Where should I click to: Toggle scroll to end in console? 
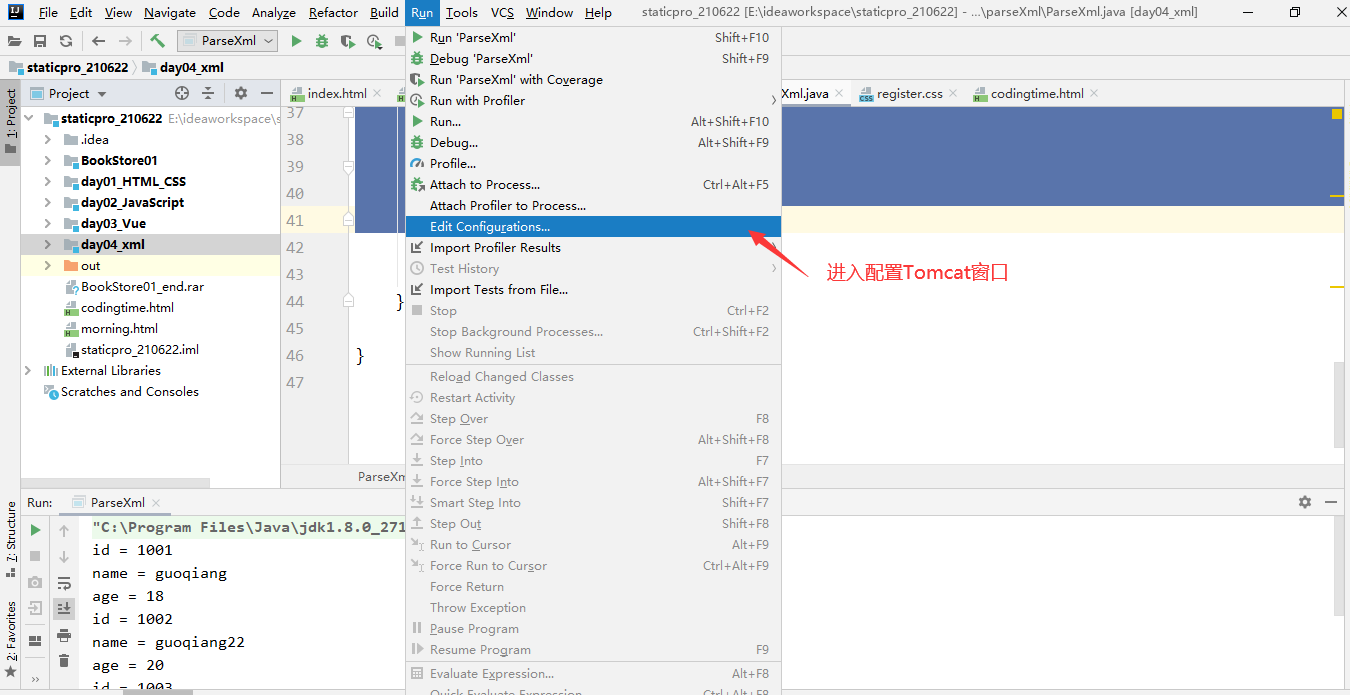(64, 608)
